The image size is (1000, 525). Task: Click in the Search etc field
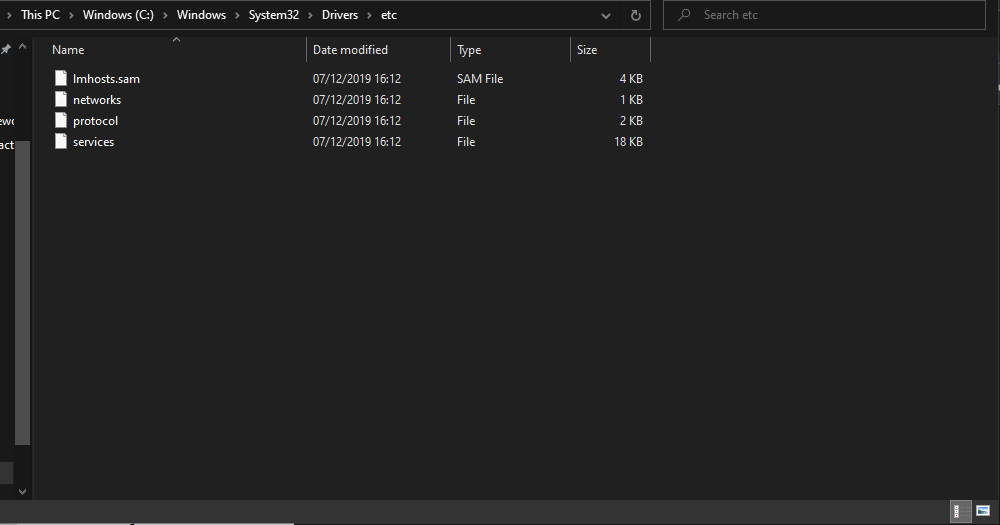[824, 15]
